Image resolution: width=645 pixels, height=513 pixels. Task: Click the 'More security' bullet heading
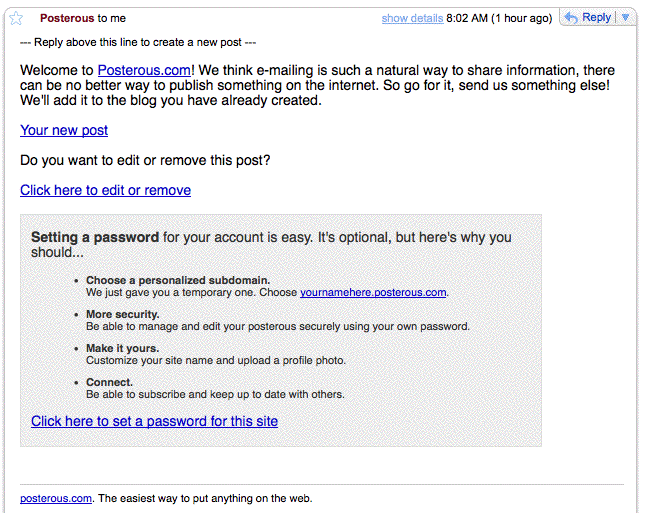click(122, 314)
